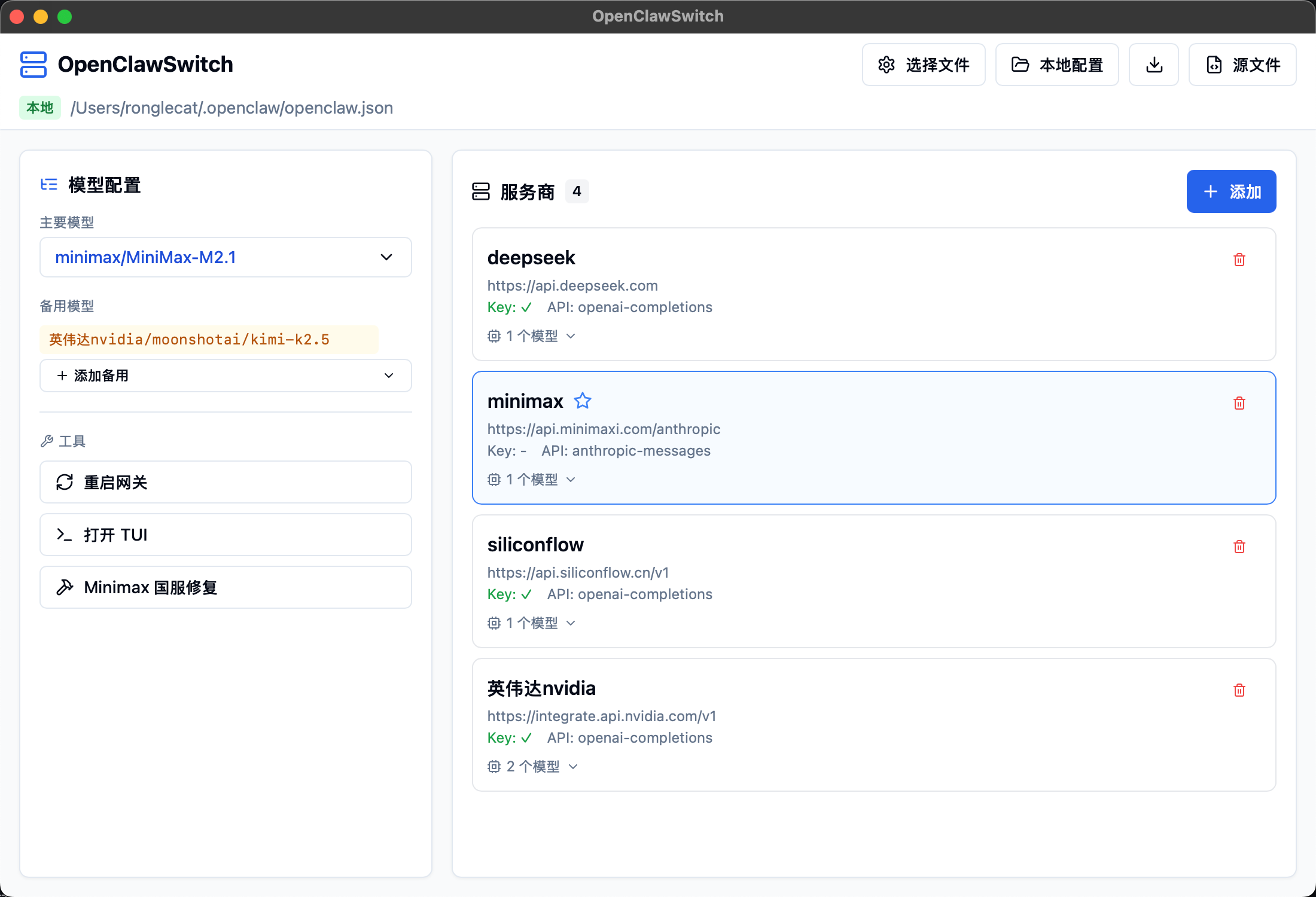Screen dimensions: 1316x897
Task: Open the 源文件 source file view
Action: tap(1242, 65)
